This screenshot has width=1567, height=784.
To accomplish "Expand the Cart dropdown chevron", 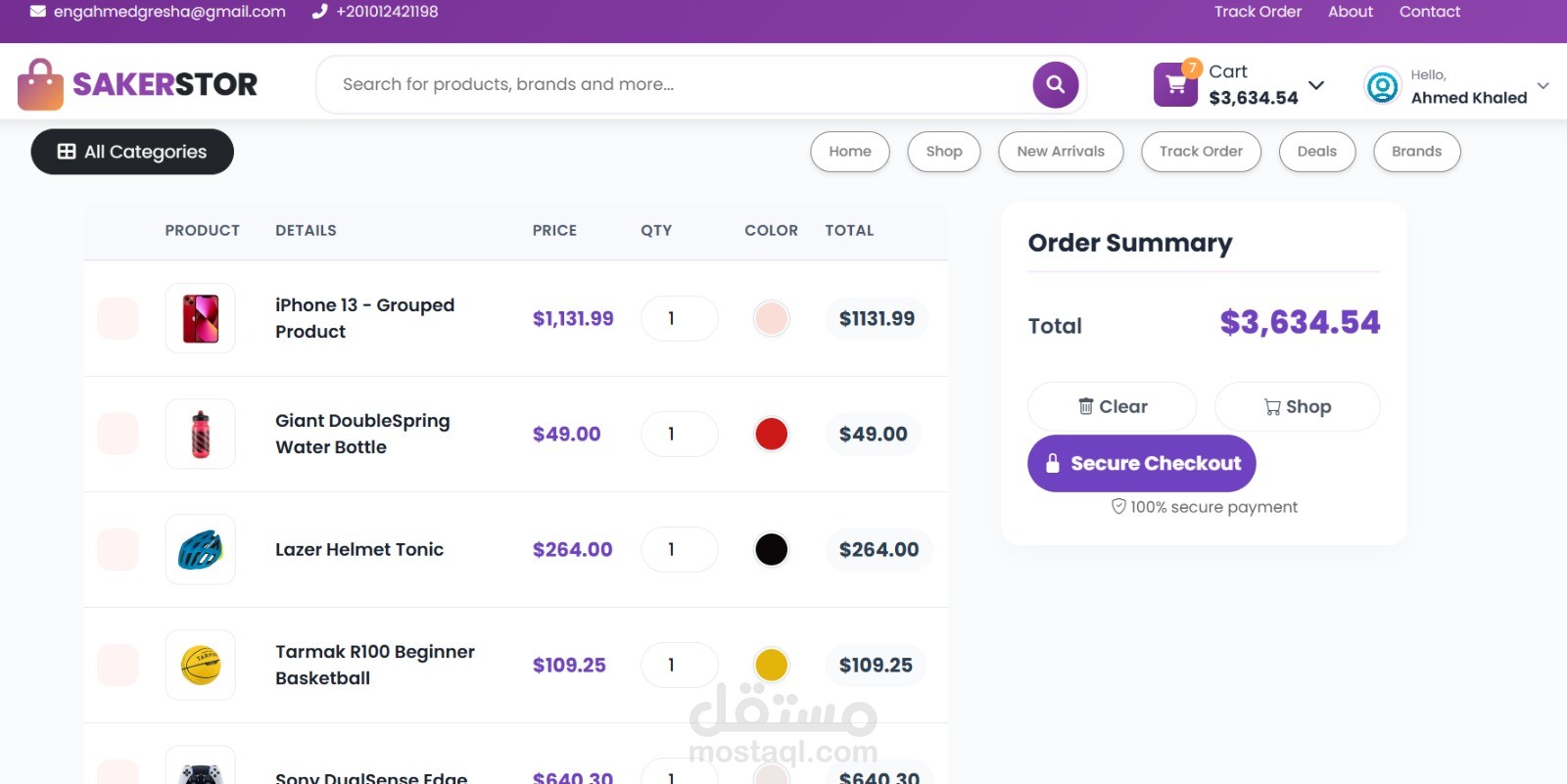I will [1316, 85].
